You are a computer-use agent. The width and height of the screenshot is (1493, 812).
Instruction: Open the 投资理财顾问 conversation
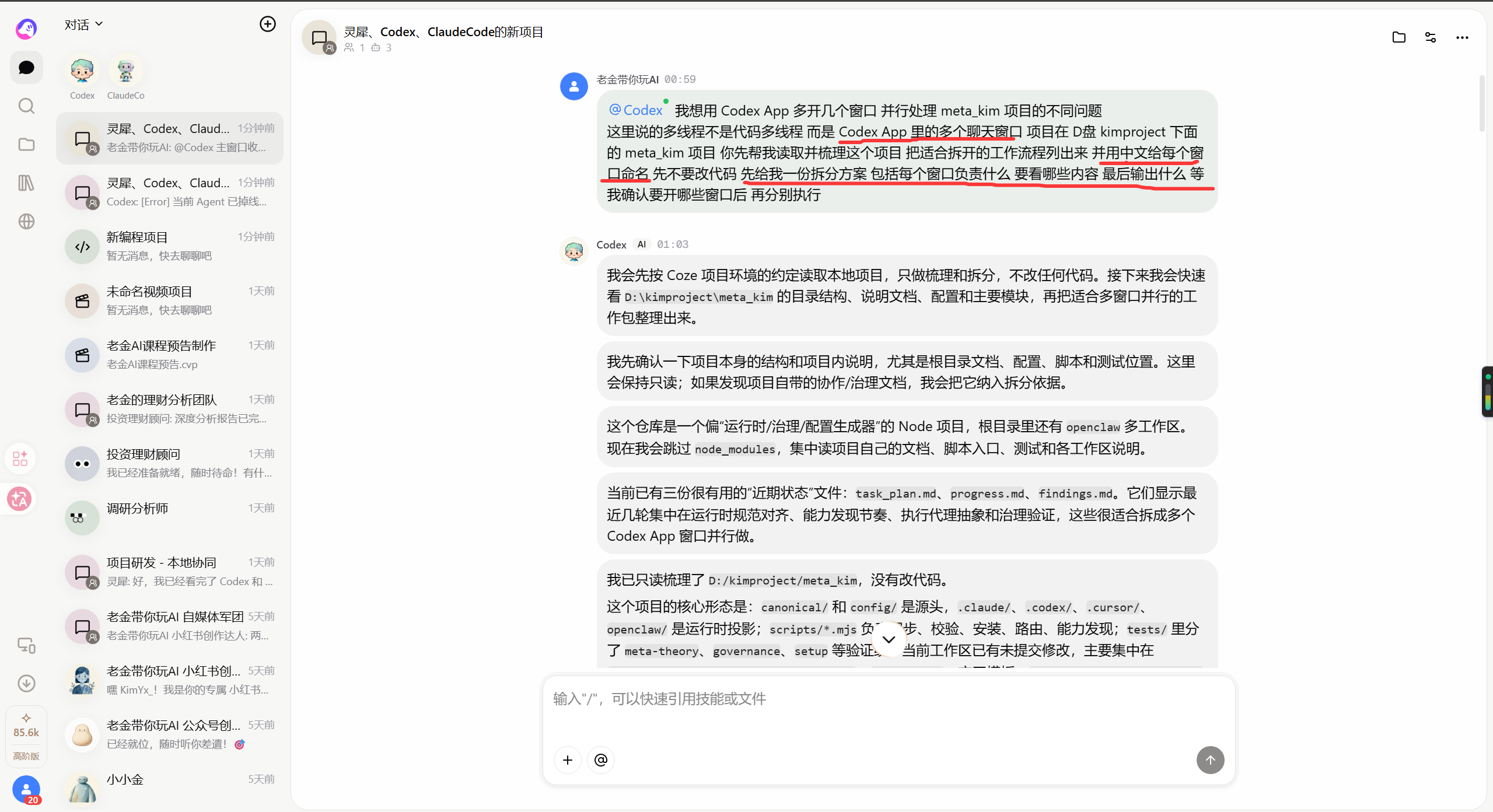click(170, 464)
